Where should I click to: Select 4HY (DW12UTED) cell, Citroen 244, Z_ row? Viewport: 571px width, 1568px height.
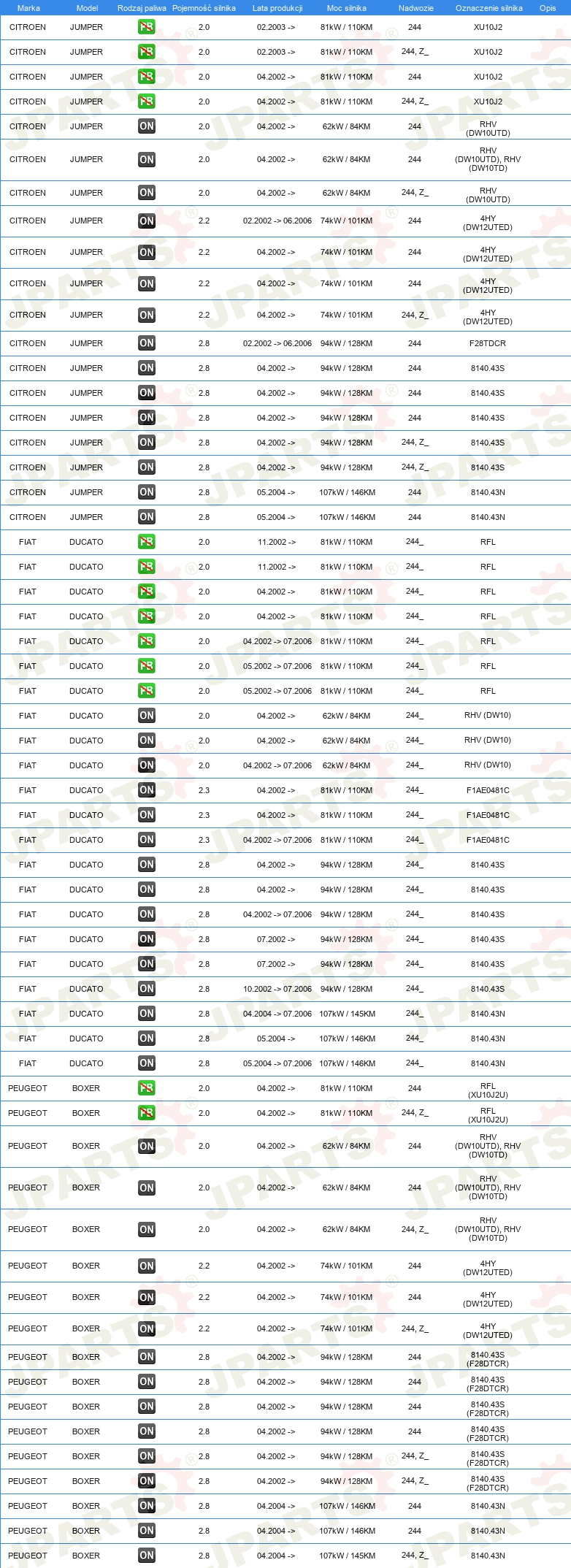point(488,317)
